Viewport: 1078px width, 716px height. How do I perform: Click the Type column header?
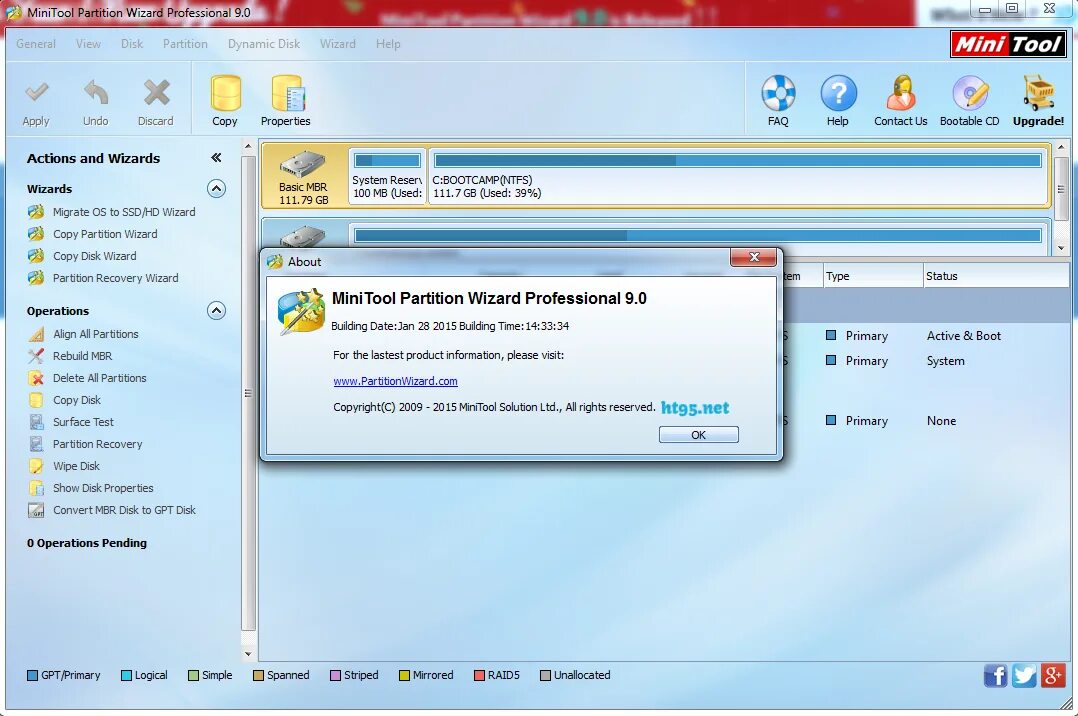pyautogui.click(x=872, y=276)
